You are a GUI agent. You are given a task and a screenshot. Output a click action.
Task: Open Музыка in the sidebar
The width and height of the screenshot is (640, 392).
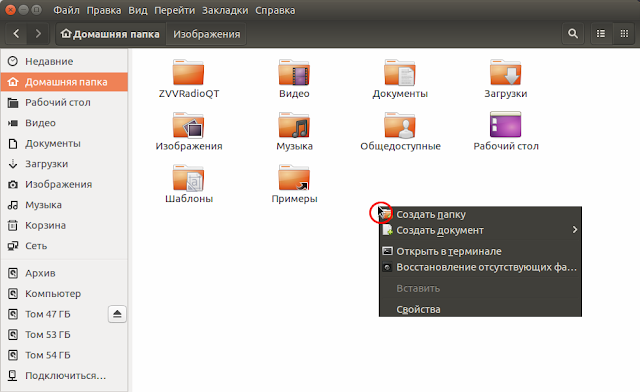64,205
